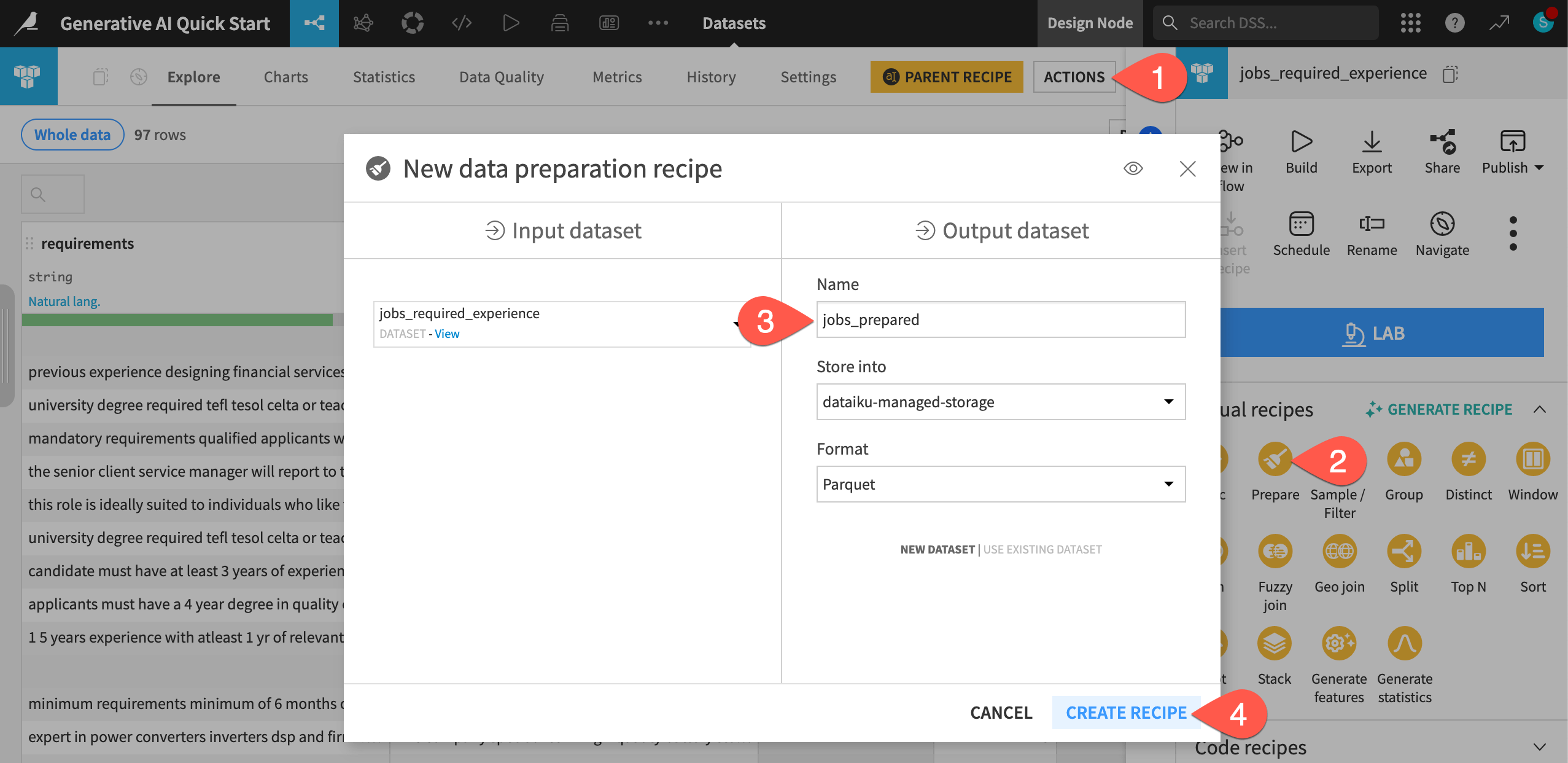The image size is (1568, 763).
Task: Open the wiki/dashboards icon in top bar
Action: pyautogui.click(x=608, y=23)
